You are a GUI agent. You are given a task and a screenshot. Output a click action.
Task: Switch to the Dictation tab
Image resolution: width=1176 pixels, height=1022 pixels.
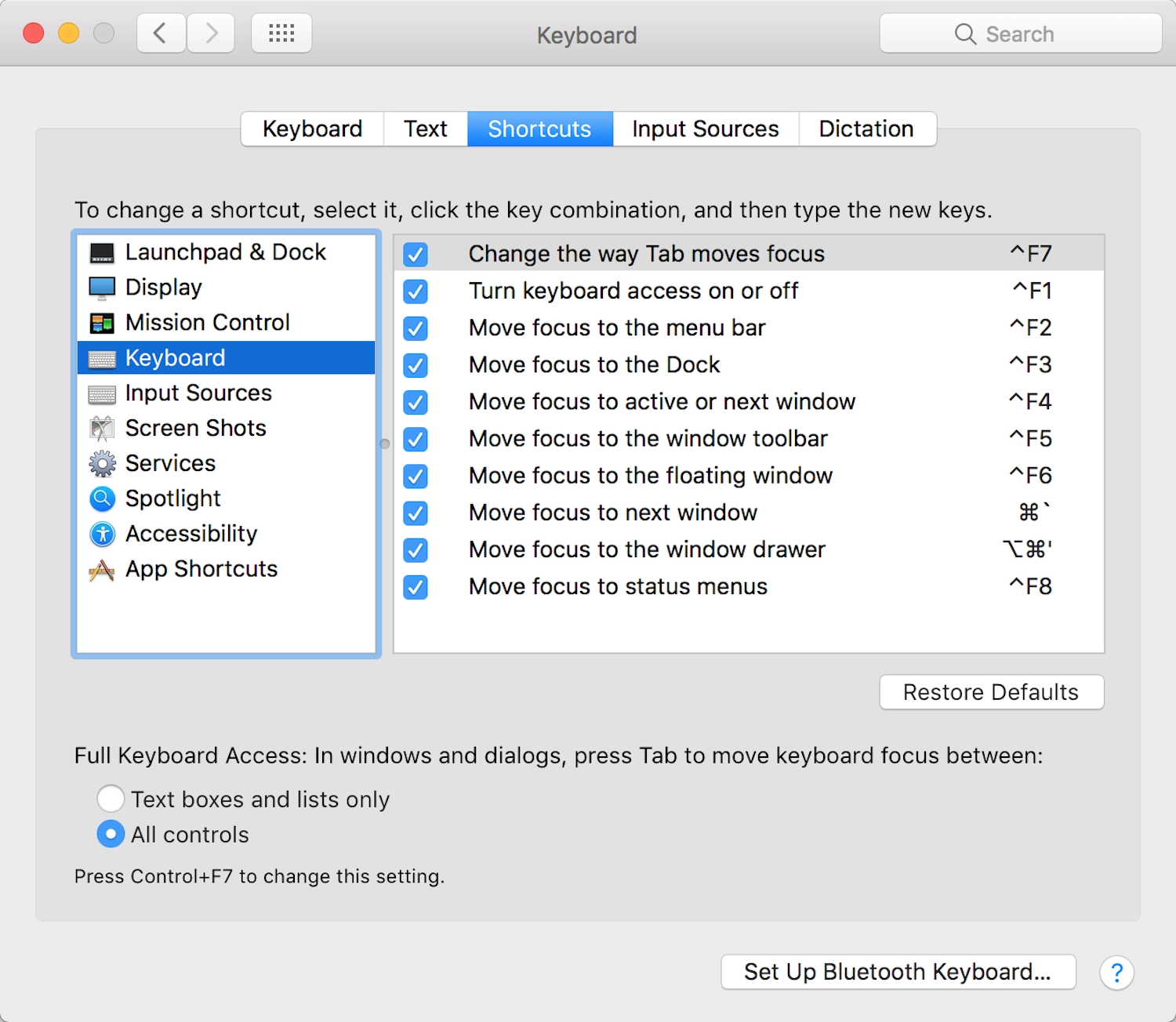pos(866,129)
